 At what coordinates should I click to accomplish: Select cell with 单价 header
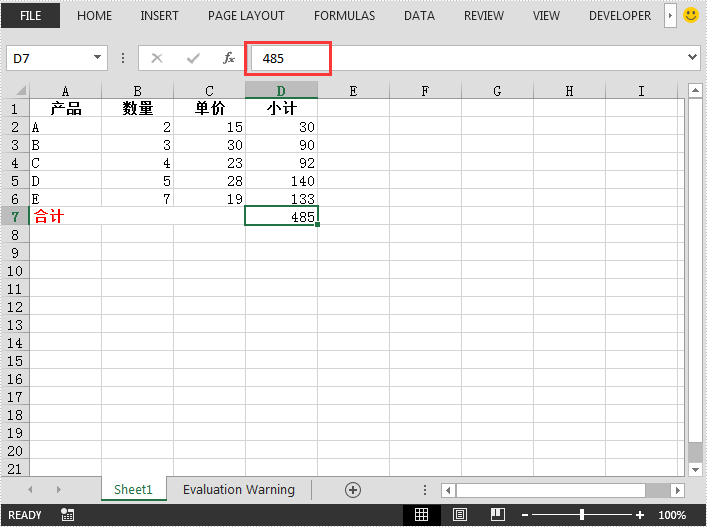(209, 108)
